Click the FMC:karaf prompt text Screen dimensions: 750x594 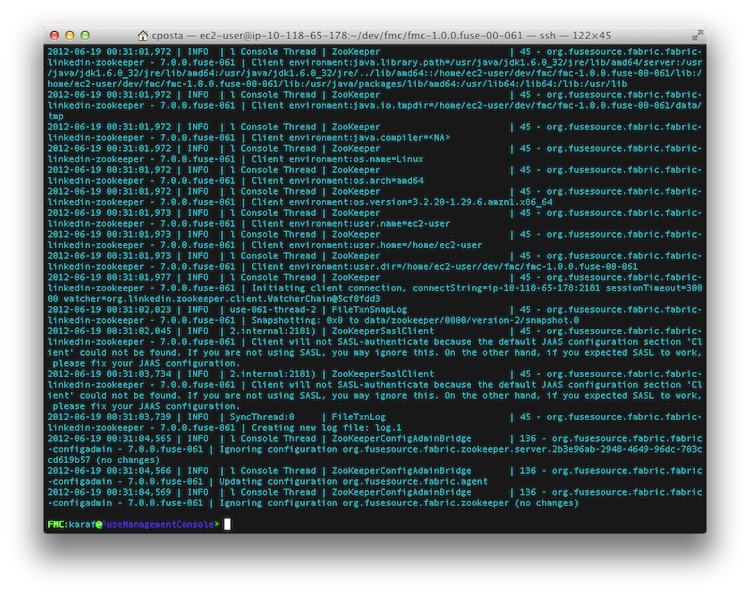coord(71,524)
